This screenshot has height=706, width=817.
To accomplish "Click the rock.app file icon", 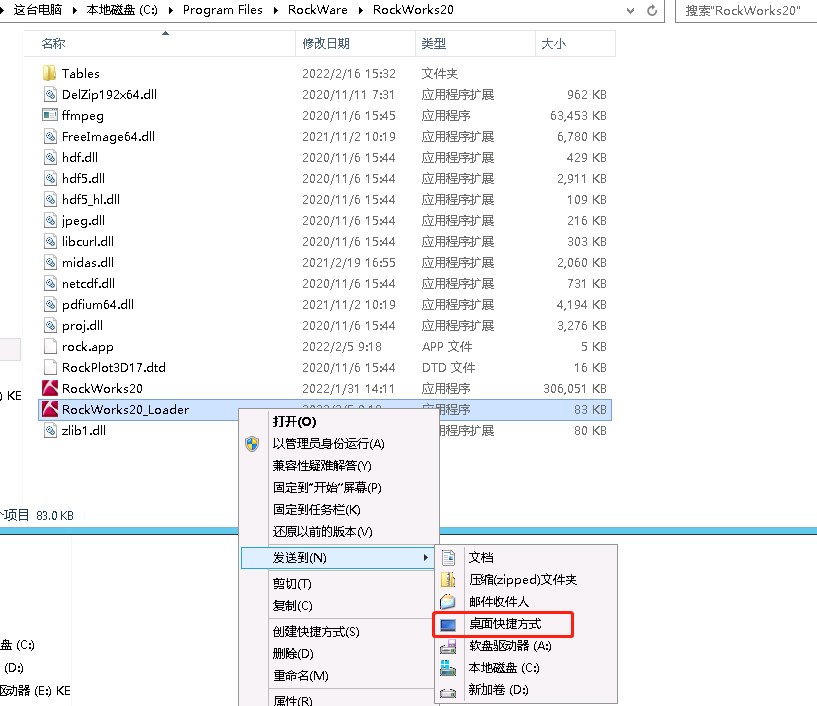I will coord(50,346).
